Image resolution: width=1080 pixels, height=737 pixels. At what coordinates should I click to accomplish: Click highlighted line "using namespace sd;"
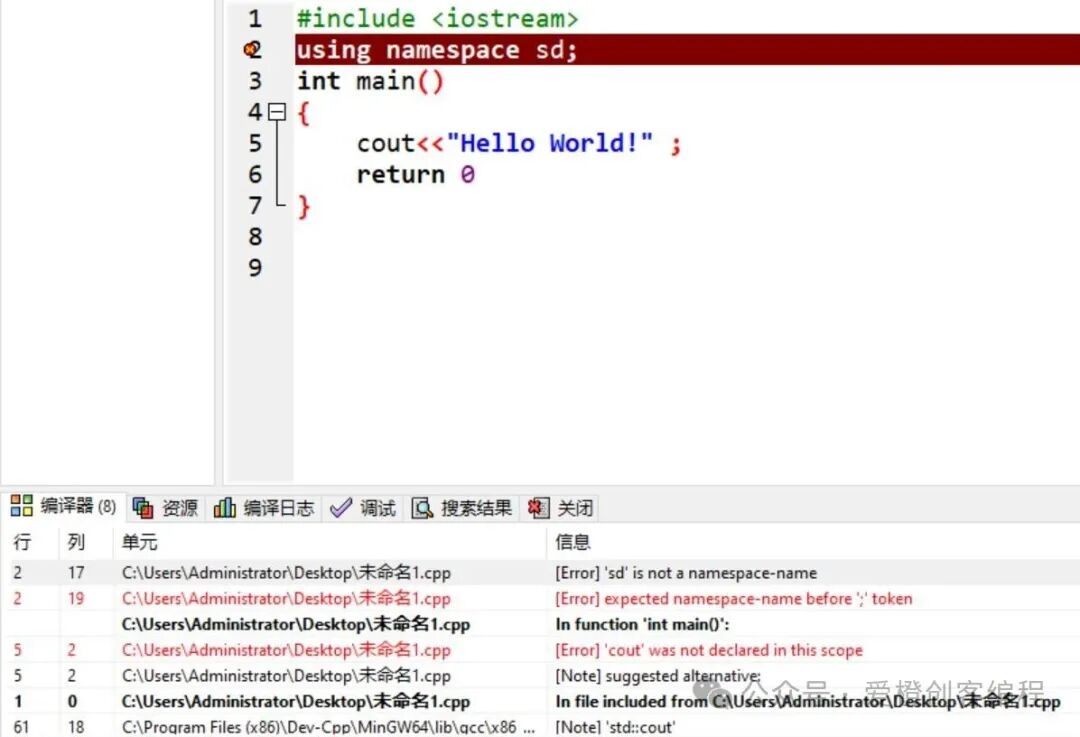point(436,50)
